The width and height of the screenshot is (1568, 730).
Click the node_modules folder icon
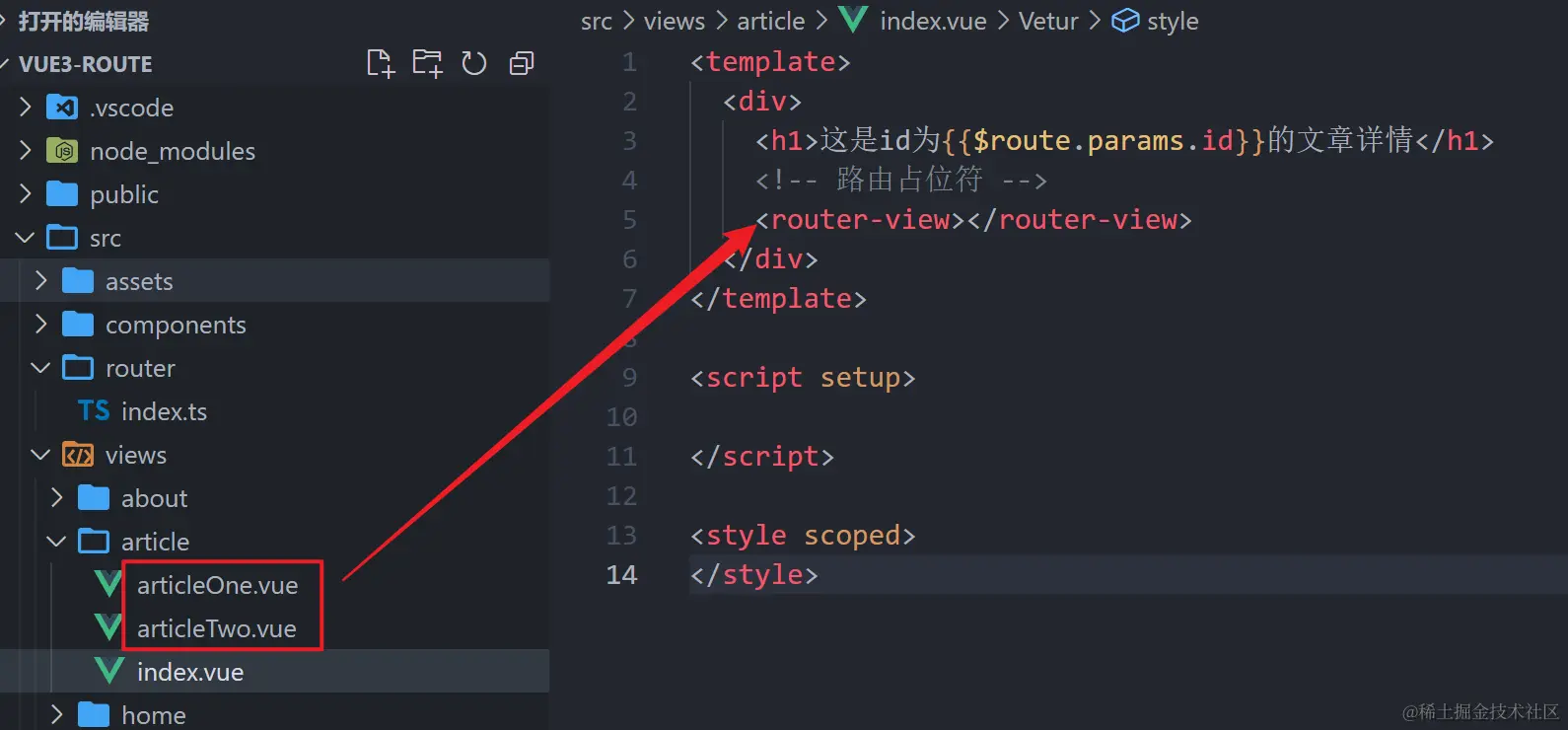62,150
